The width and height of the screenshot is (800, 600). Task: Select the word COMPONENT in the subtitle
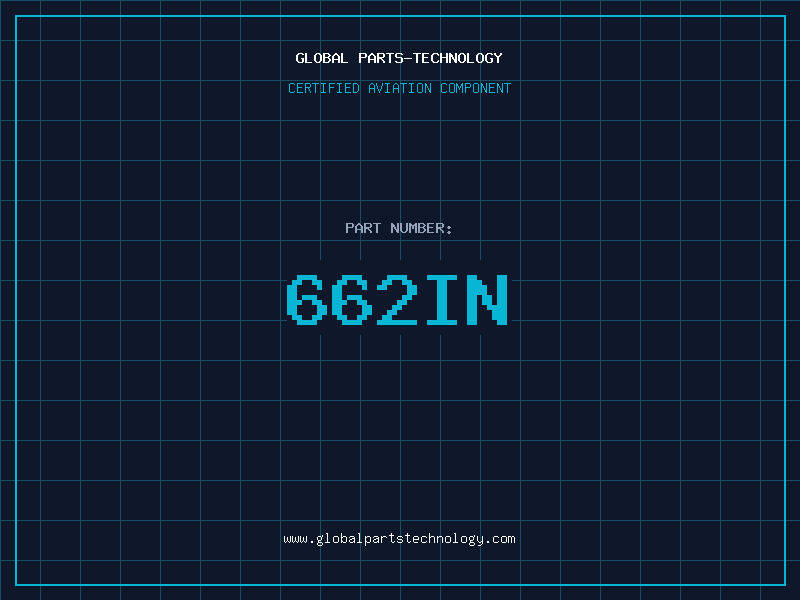point(476,88)
